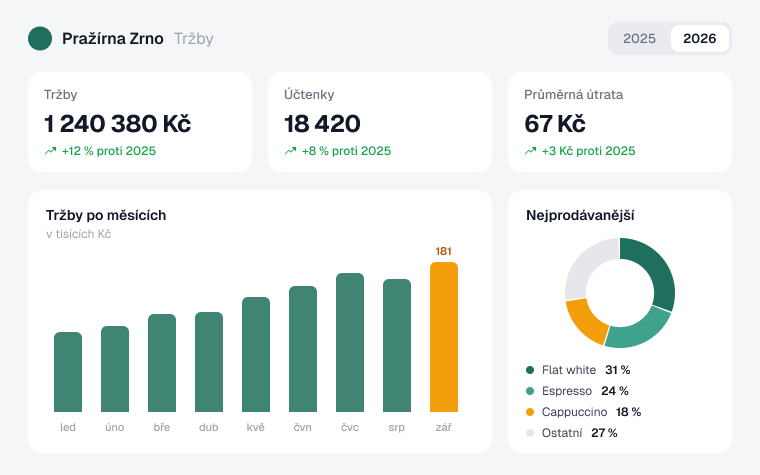The image size is (760, 475).
Task: Click the 24 % legend value
Action: [615, 391]
